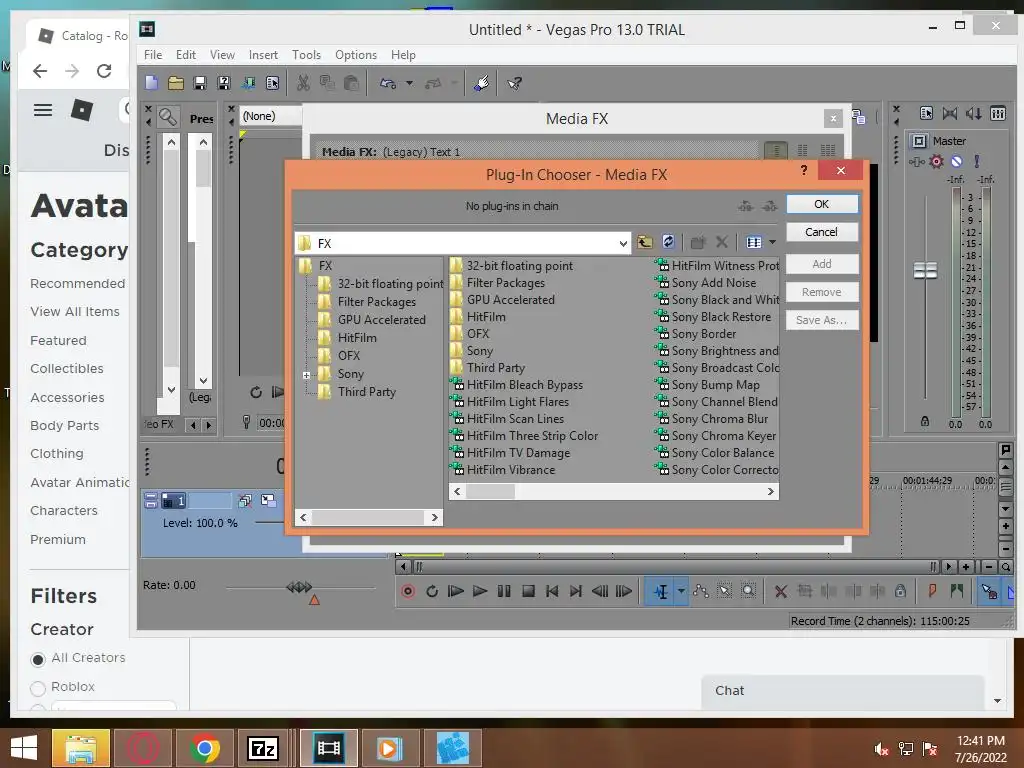Select the Roblox creator radio button
Viewport: 1024px width, 768px height.
tap(38, 688)
